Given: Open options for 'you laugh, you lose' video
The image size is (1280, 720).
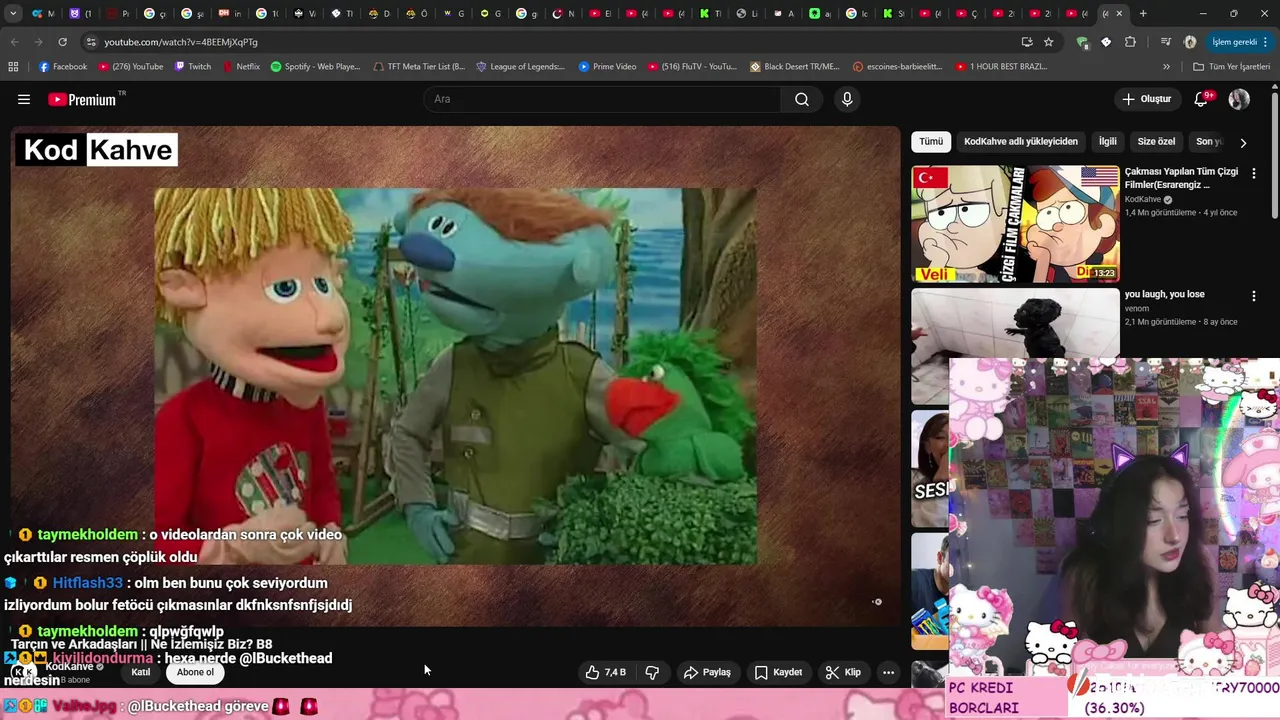Looking at the screenshot, I should [1253, 296].
